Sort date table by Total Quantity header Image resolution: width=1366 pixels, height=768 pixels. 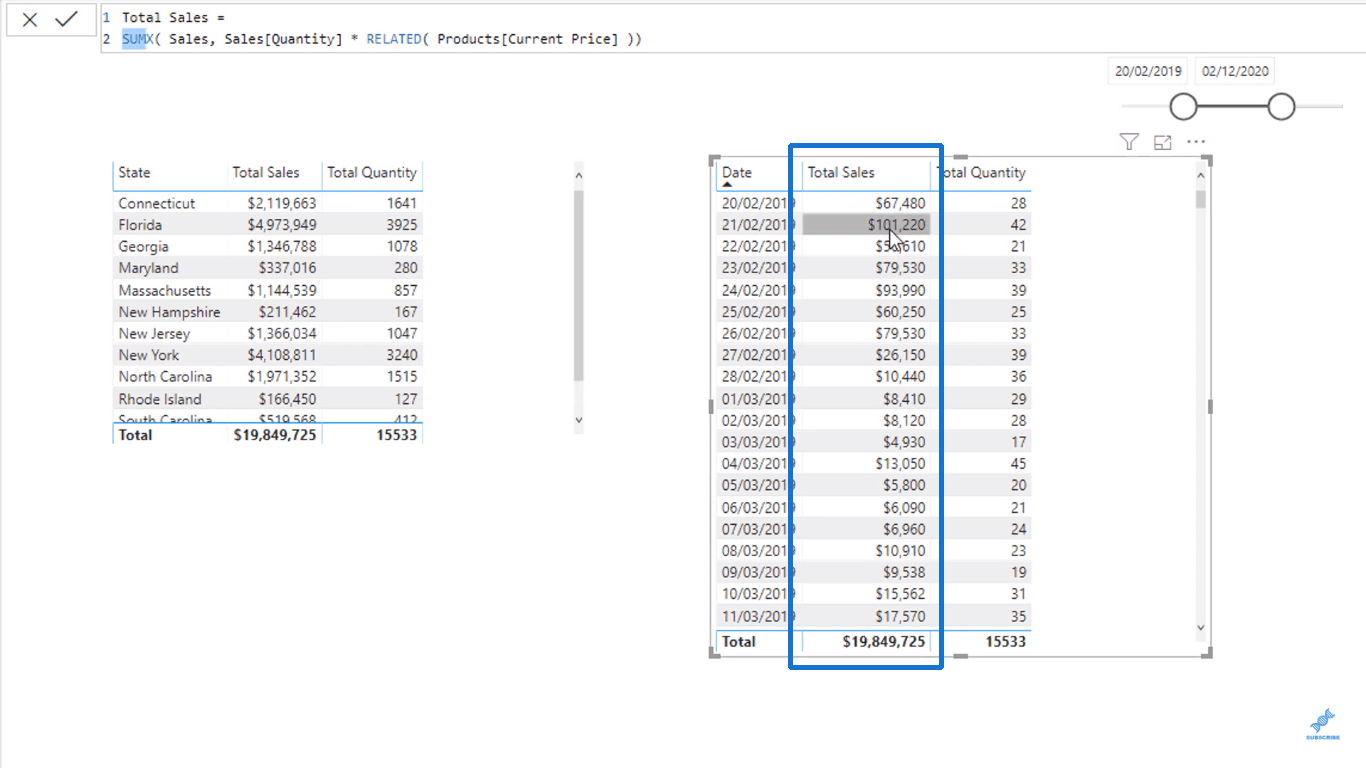click(x=982, y=172)
